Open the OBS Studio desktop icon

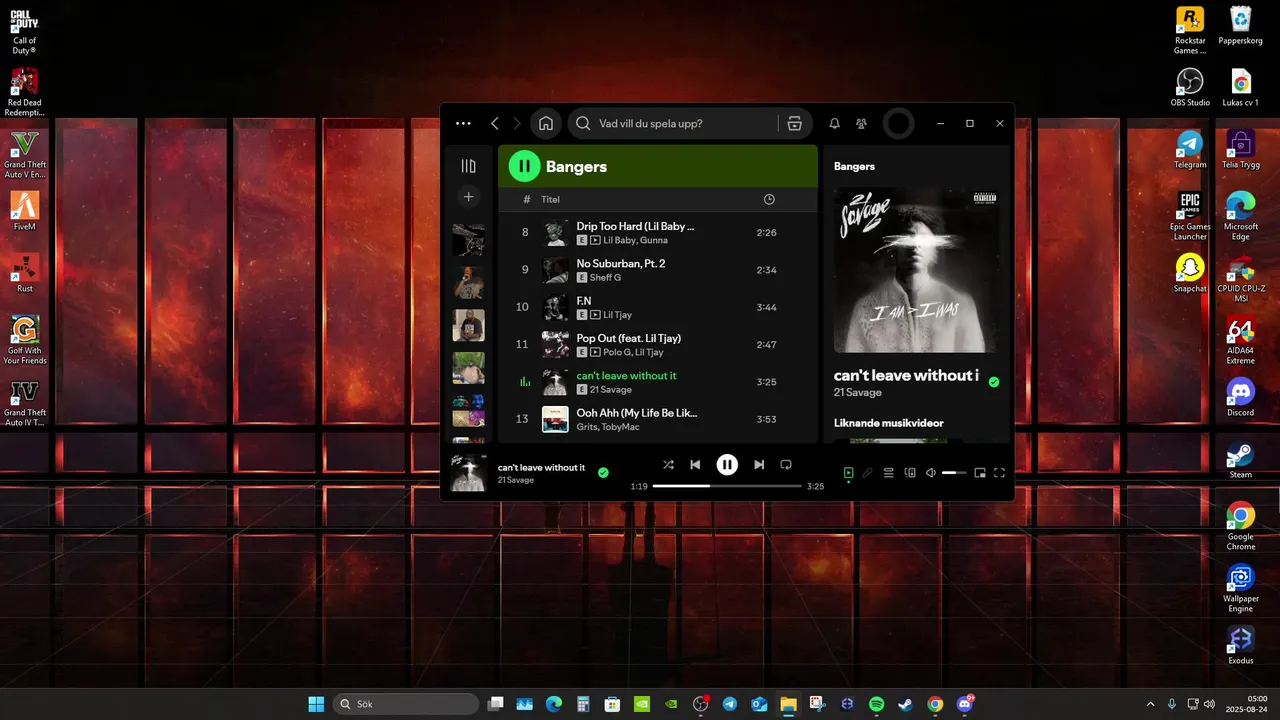click(x=1190, y=87)
